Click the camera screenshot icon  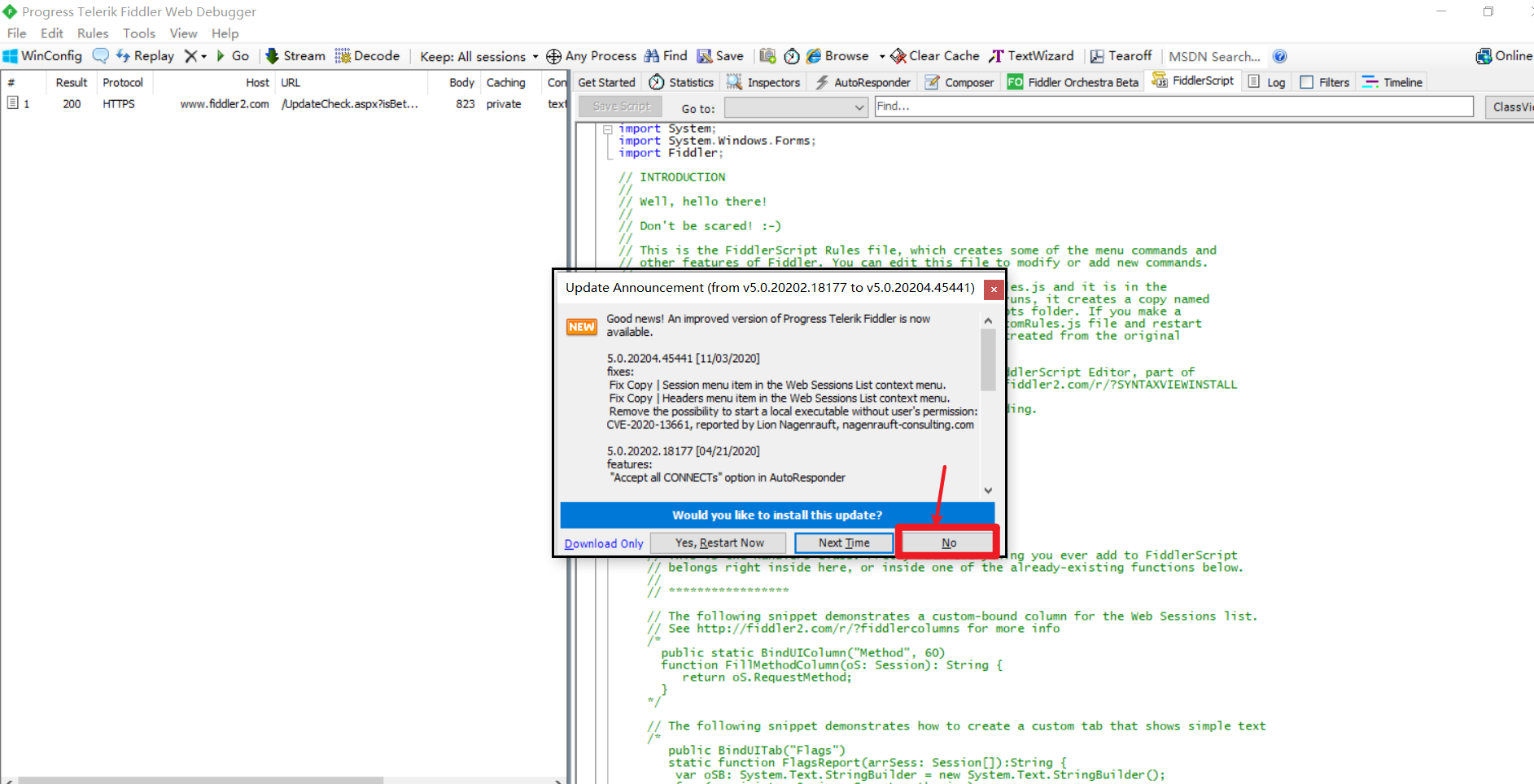[x=767, y=56]
